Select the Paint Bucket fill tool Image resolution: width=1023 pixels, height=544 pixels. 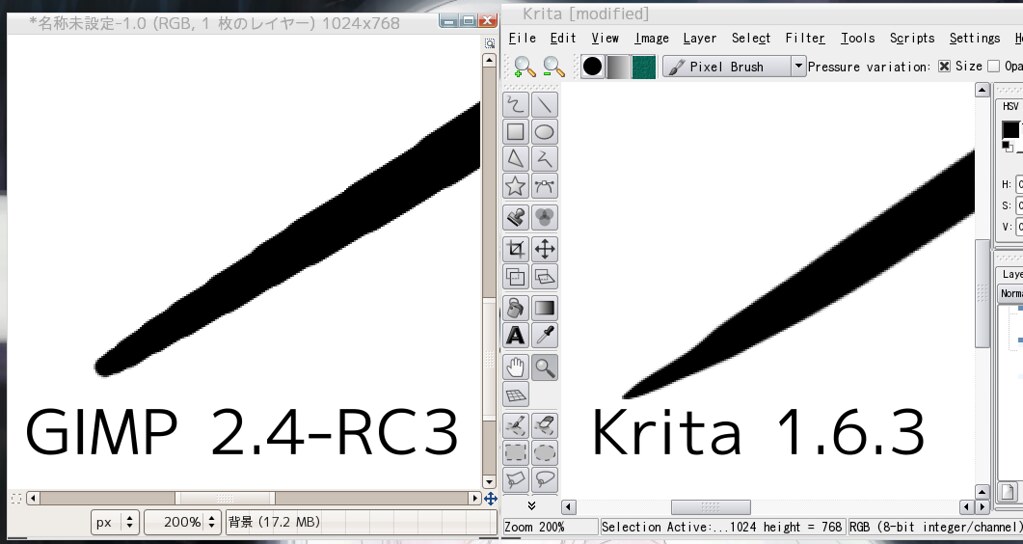pos(515,307)
